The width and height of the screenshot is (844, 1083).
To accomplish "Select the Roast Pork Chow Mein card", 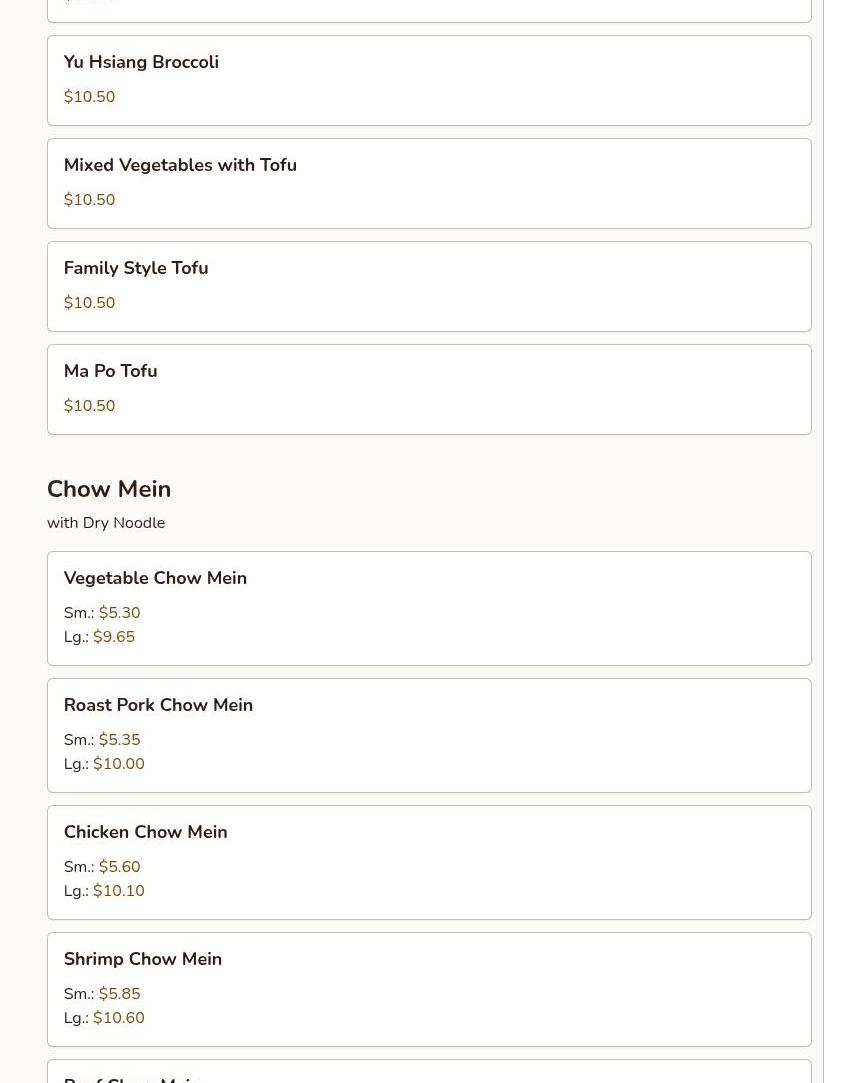I will [x=429, y=736].
